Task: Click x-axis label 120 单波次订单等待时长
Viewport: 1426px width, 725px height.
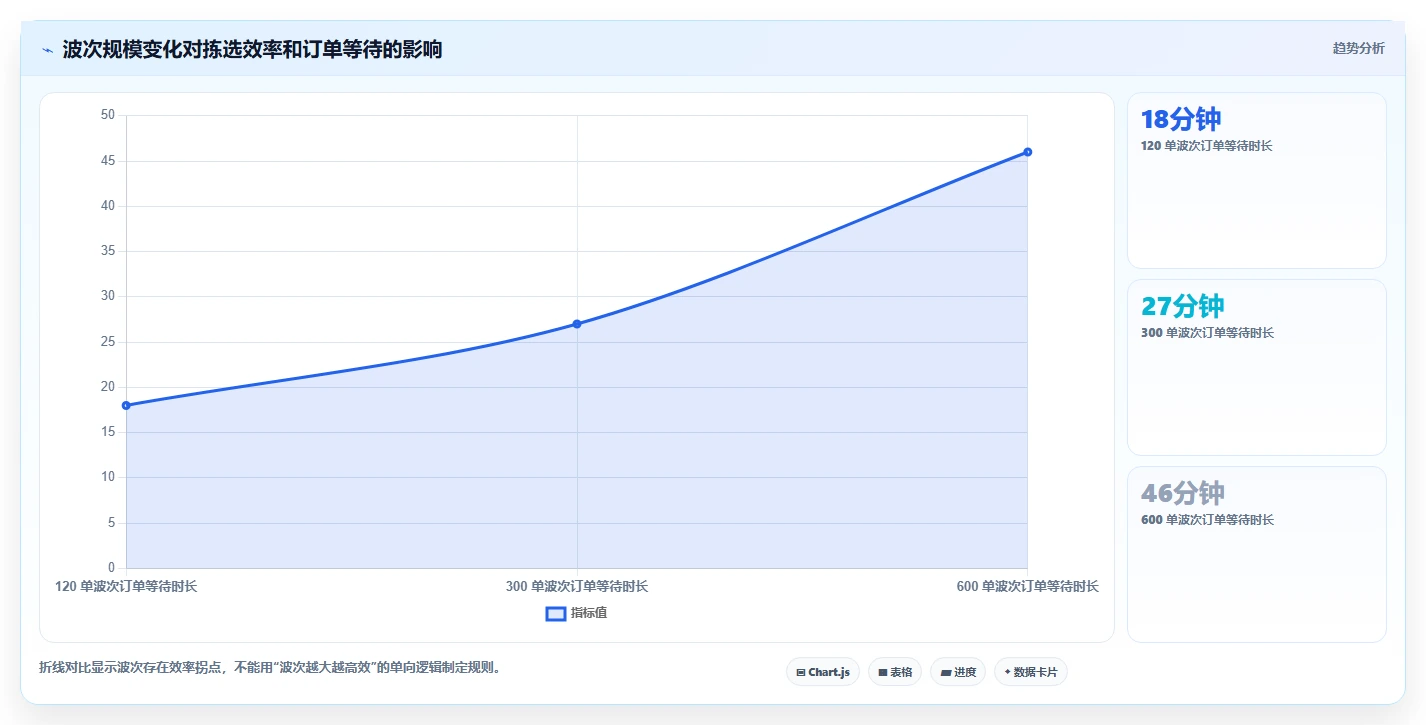Action: (x=126, y=587)
